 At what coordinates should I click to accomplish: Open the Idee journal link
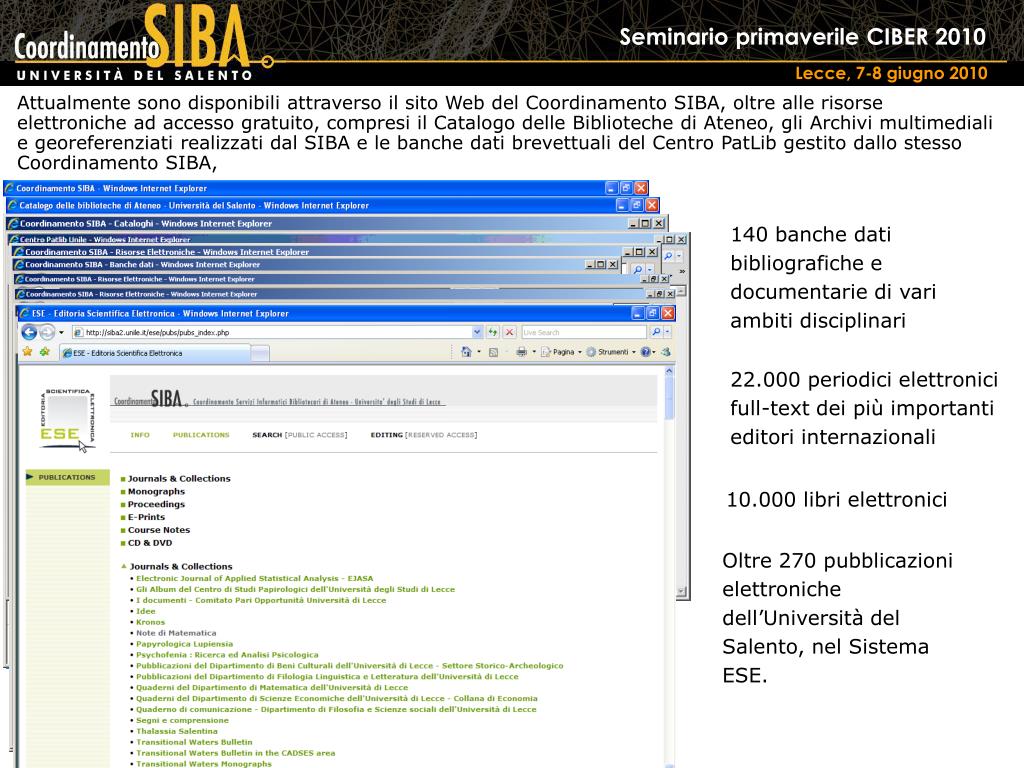[146, 611]
